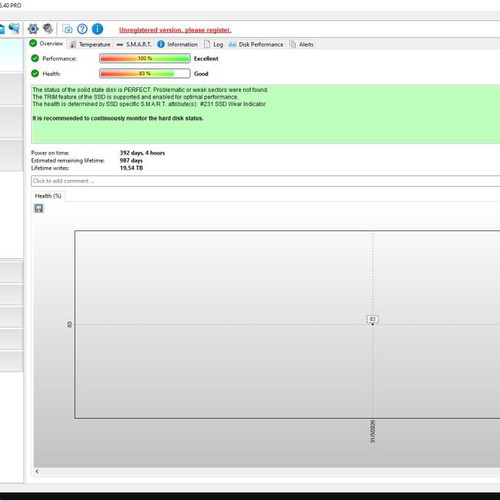Switch to the Information tab
The image size is (500, 500).
(177, 44)
